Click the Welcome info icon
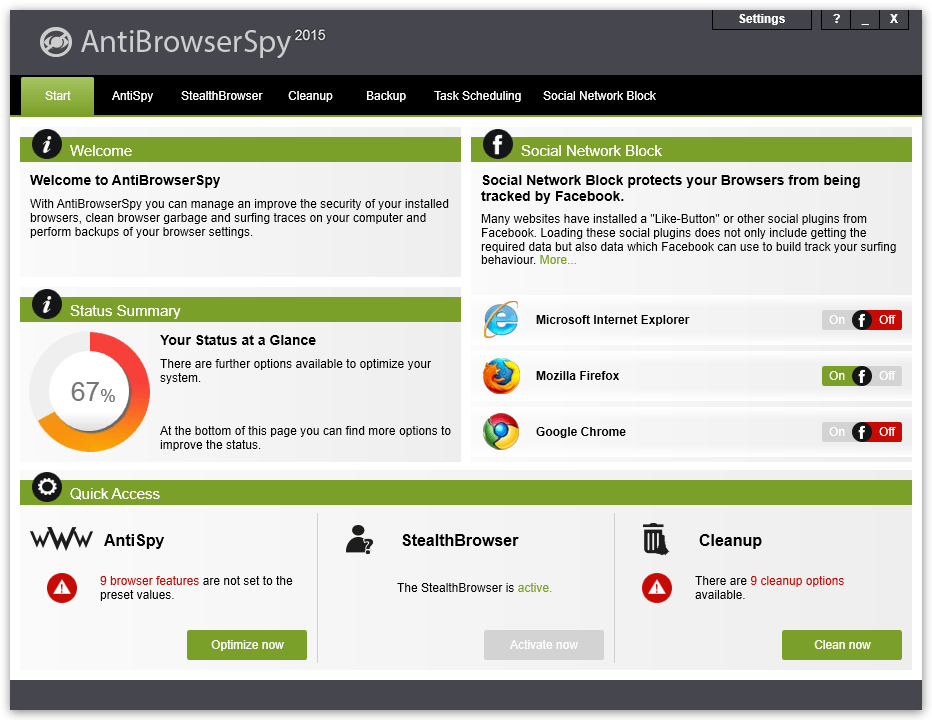Viewport: 932px width, 720px height. [x=47, y=144]
